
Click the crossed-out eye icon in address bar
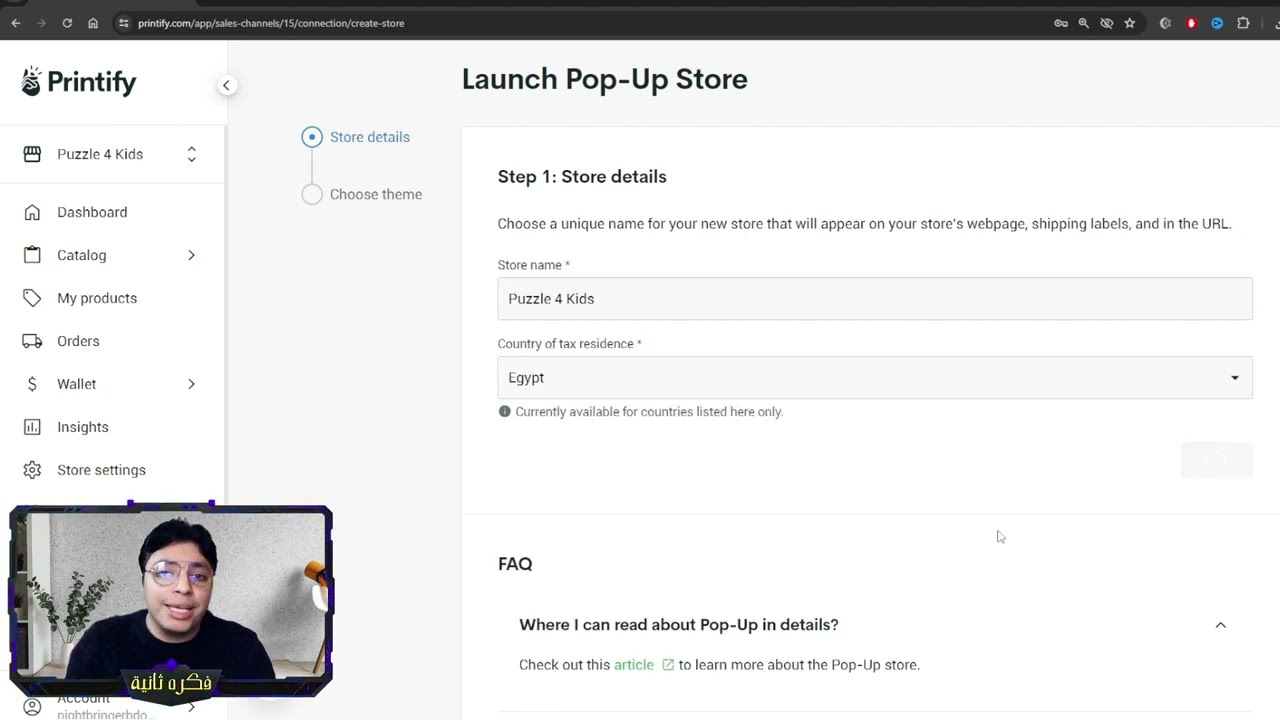(x=1106, y=23)
